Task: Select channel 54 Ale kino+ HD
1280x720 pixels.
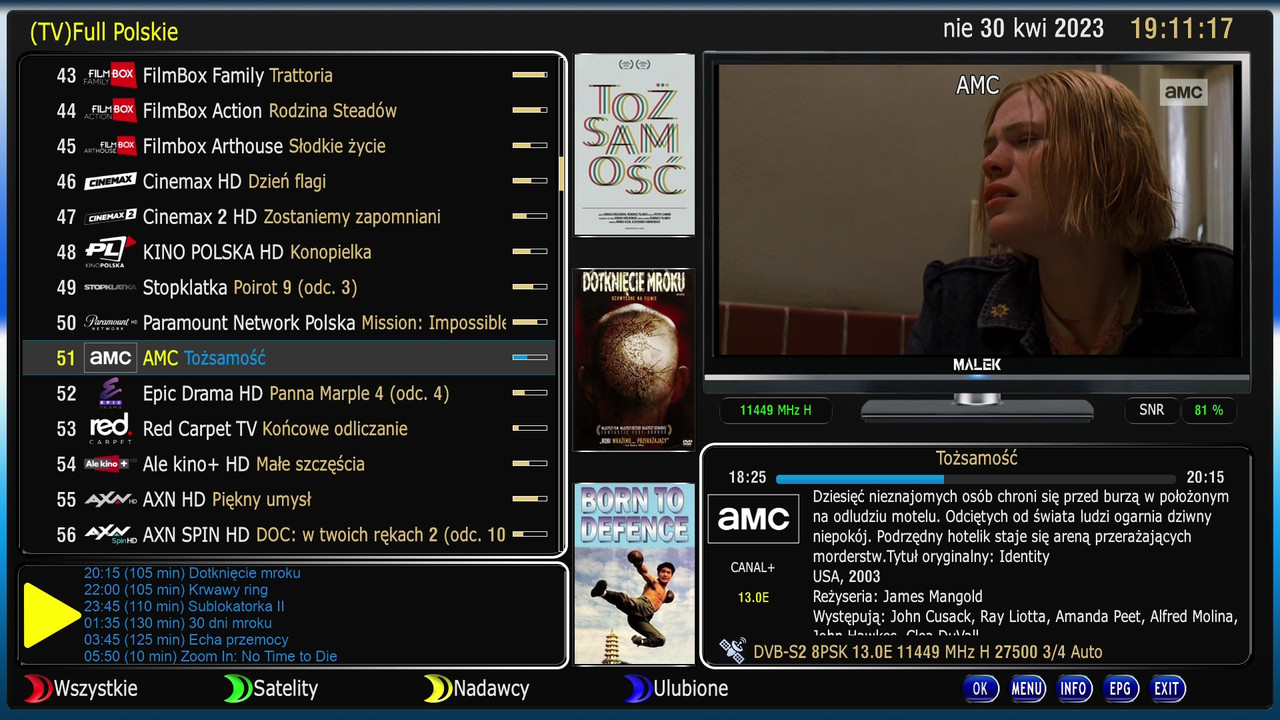Action: point(289,464)
